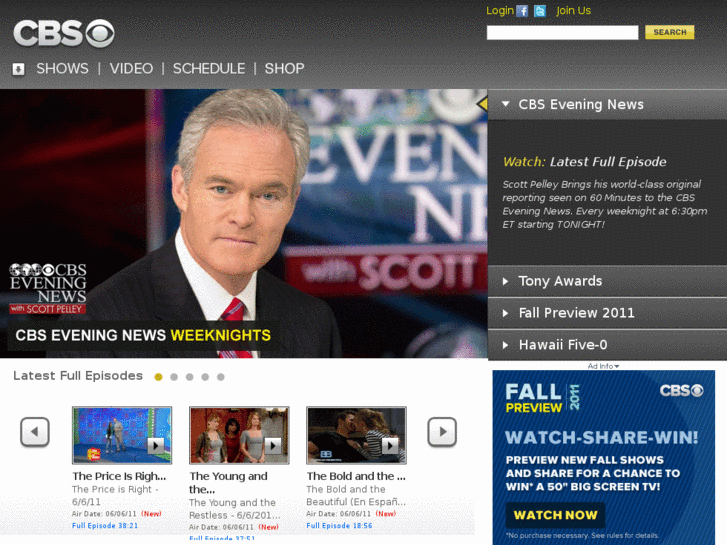Open The Bold and the Beautiful thumbnail
Screen dimensions: 727x545
pos(357,435)
